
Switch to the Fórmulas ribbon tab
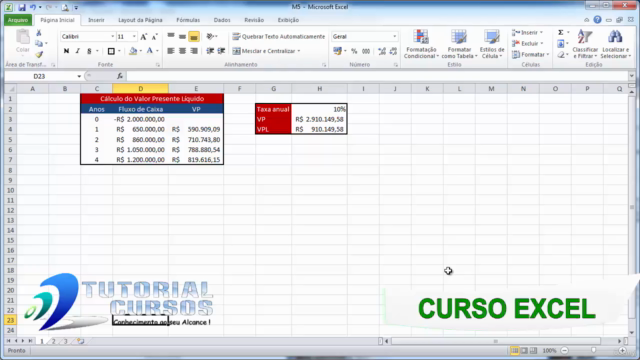click(x=188, y=20)
